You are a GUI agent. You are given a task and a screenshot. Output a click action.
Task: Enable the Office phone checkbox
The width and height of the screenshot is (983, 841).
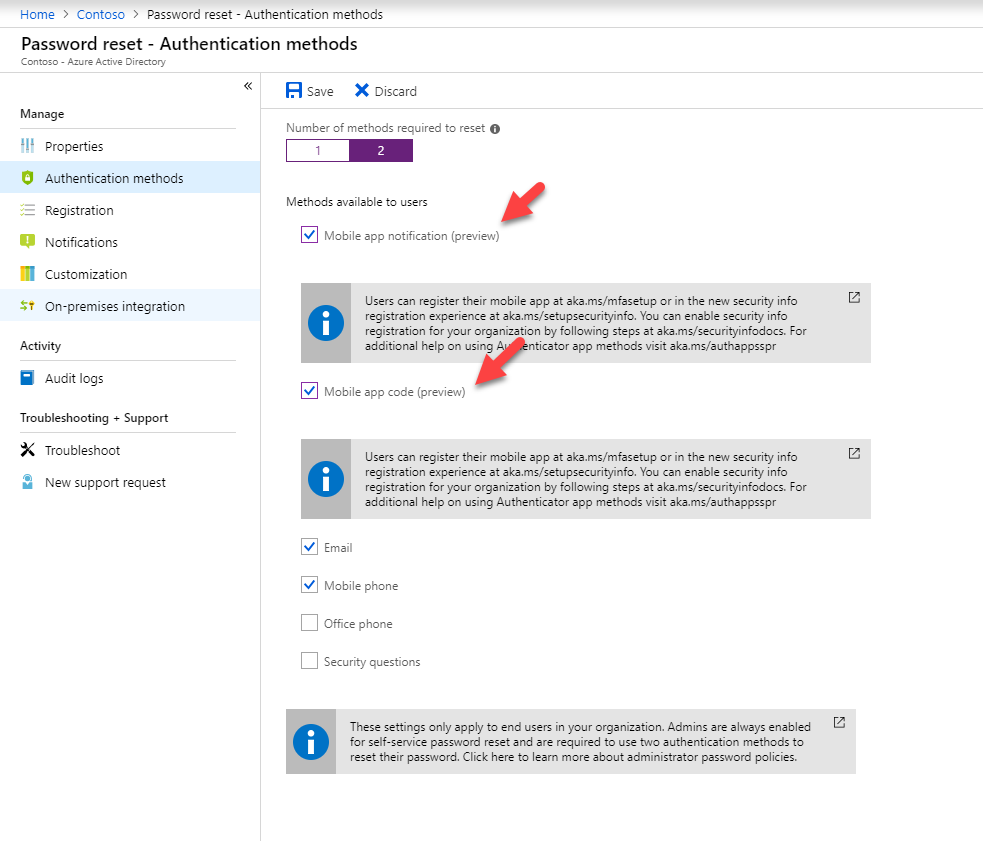tap(310, 623)
